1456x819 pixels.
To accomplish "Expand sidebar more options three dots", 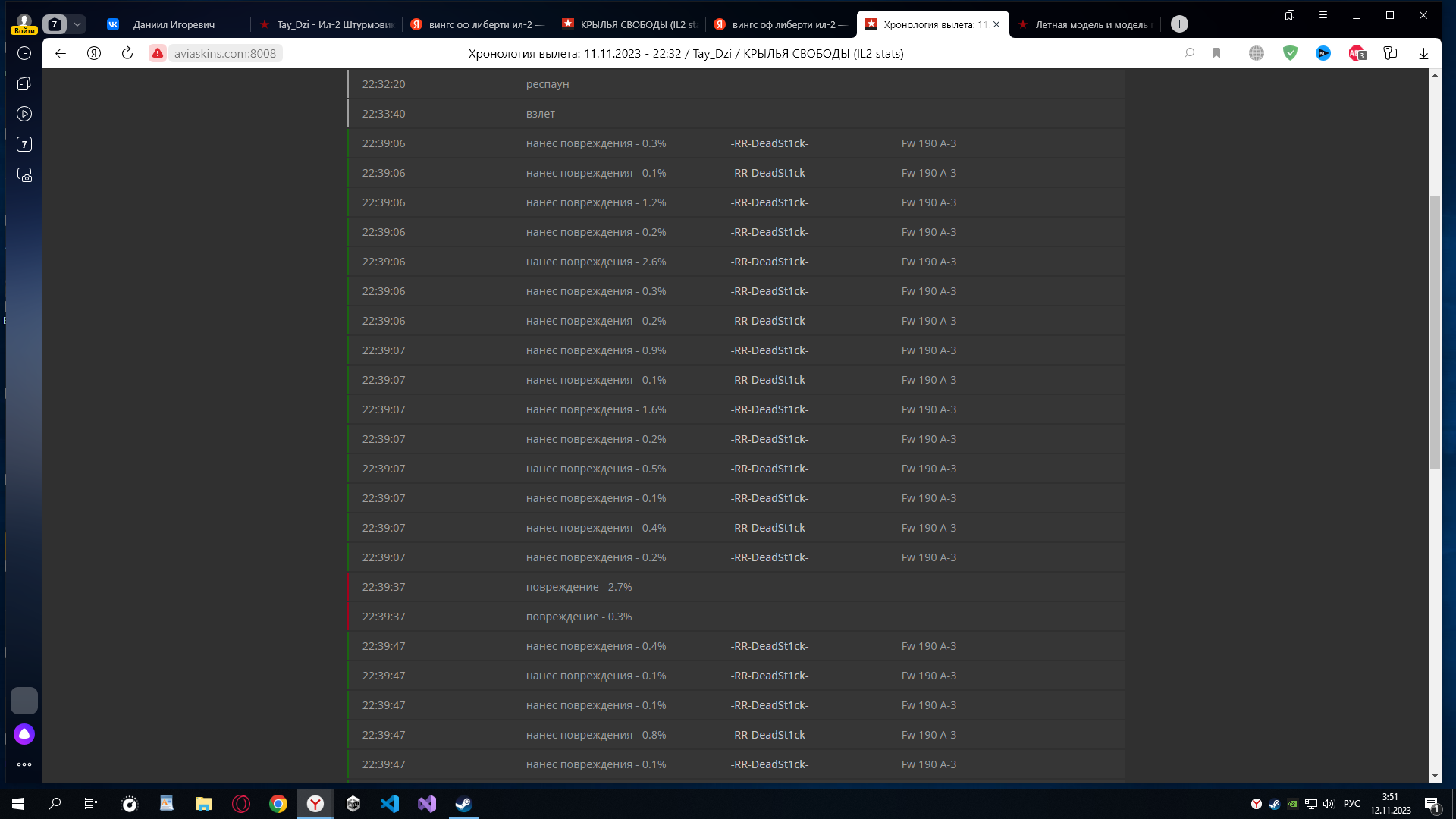I will pyautogui.click(x=24, y=764).
